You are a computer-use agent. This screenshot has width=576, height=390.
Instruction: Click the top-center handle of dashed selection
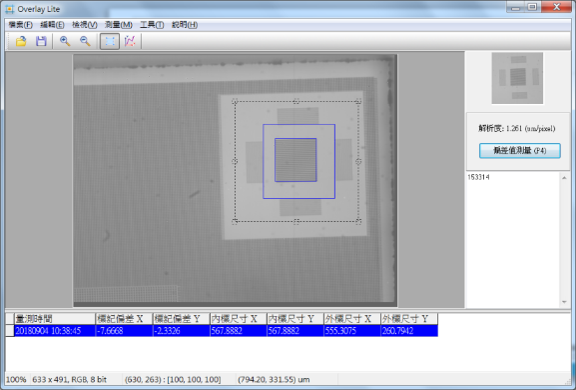click(x=296, y=101)
